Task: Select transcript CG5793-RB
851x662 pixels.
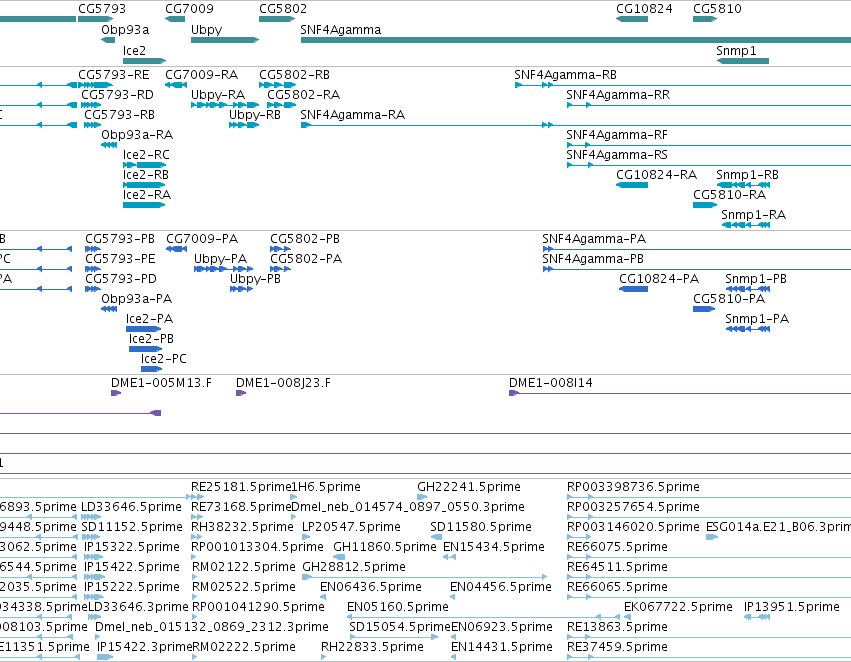Action: 119,114
